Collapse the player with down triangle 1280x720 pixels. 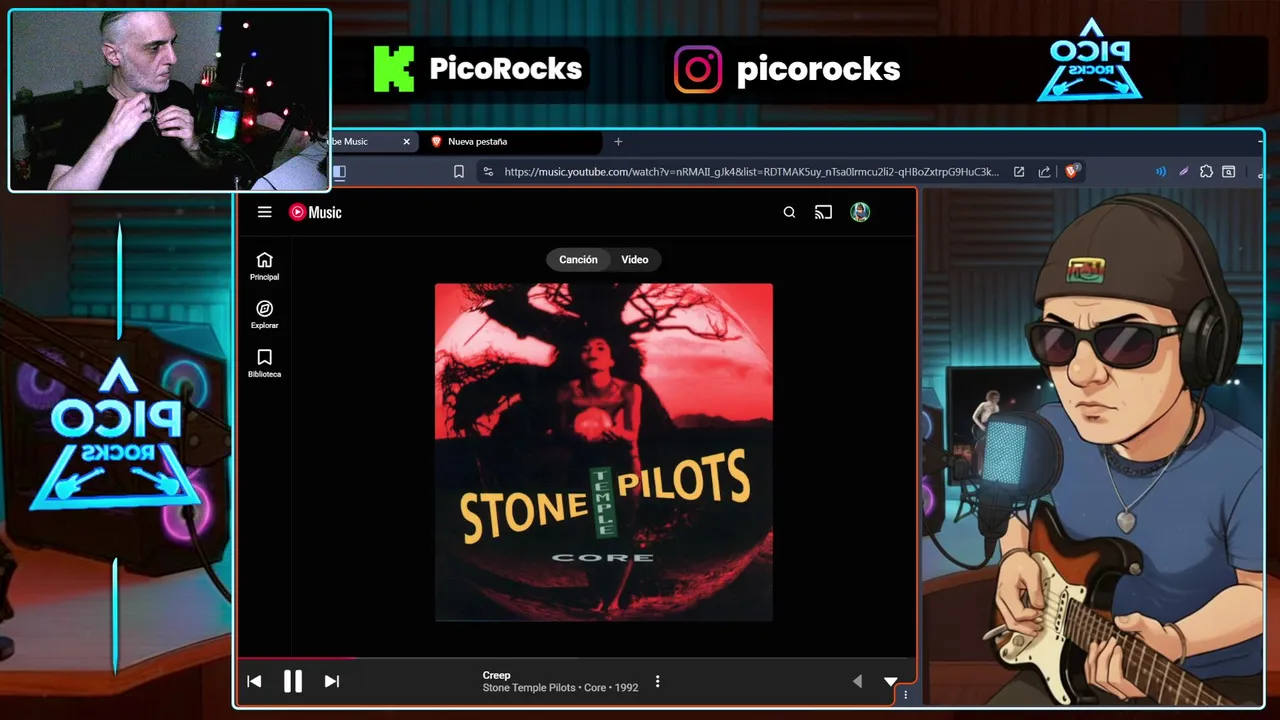pos(890,681)
